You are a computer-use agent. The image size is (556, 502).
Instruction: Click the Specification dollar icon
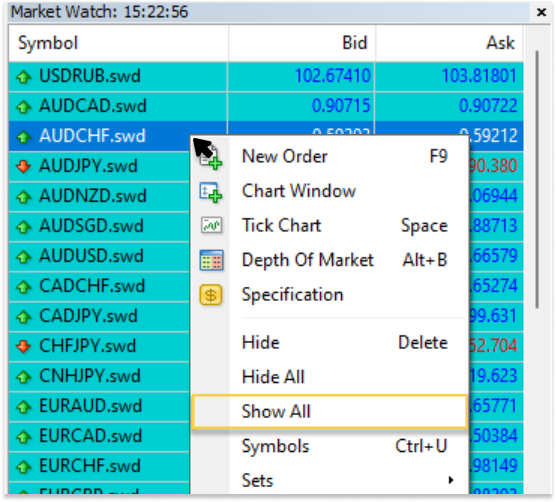(x=211, y=295)
